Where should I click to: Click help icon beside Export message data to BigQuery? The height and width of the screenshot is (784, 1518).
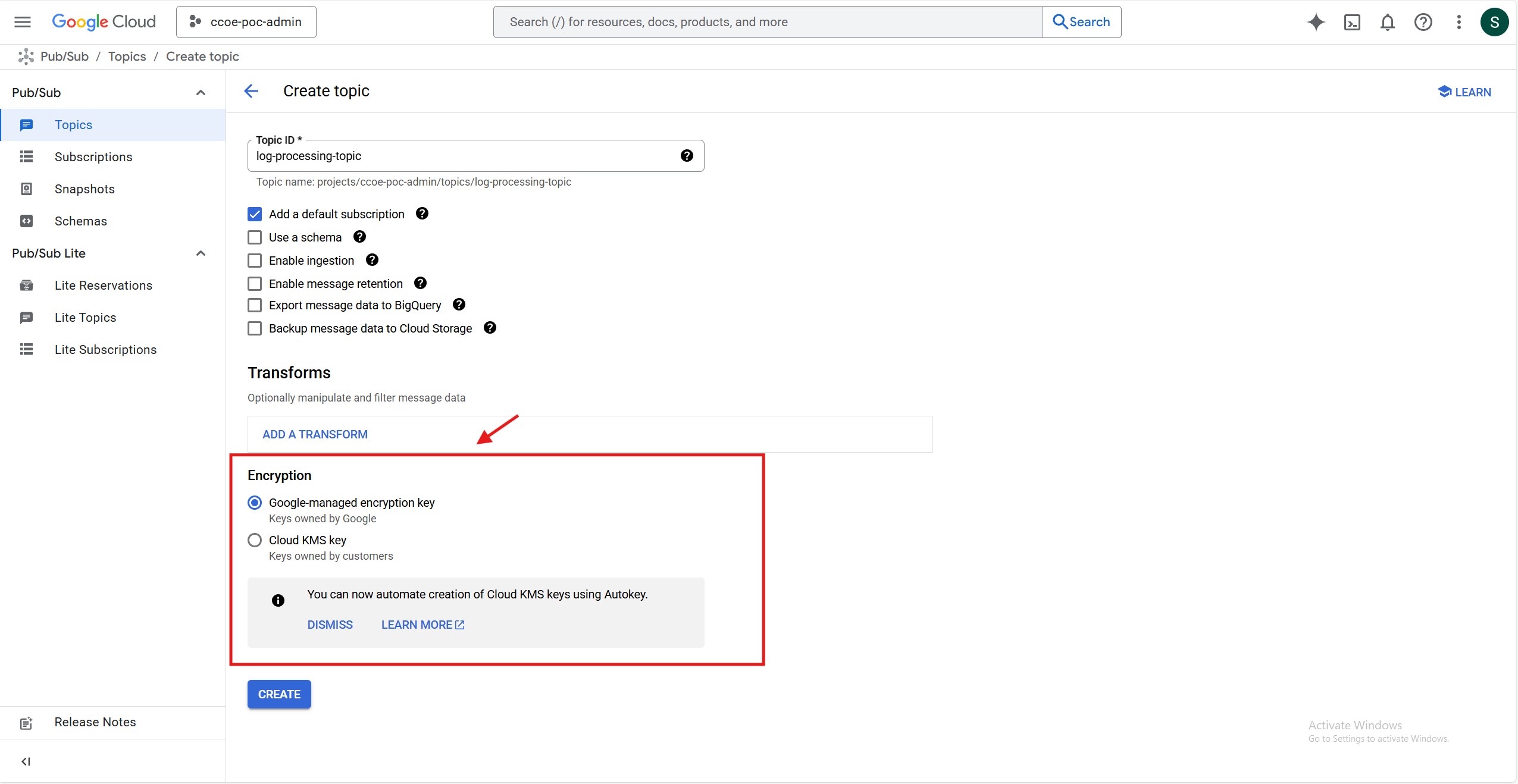pyautogui.click(x=459, y=305)
